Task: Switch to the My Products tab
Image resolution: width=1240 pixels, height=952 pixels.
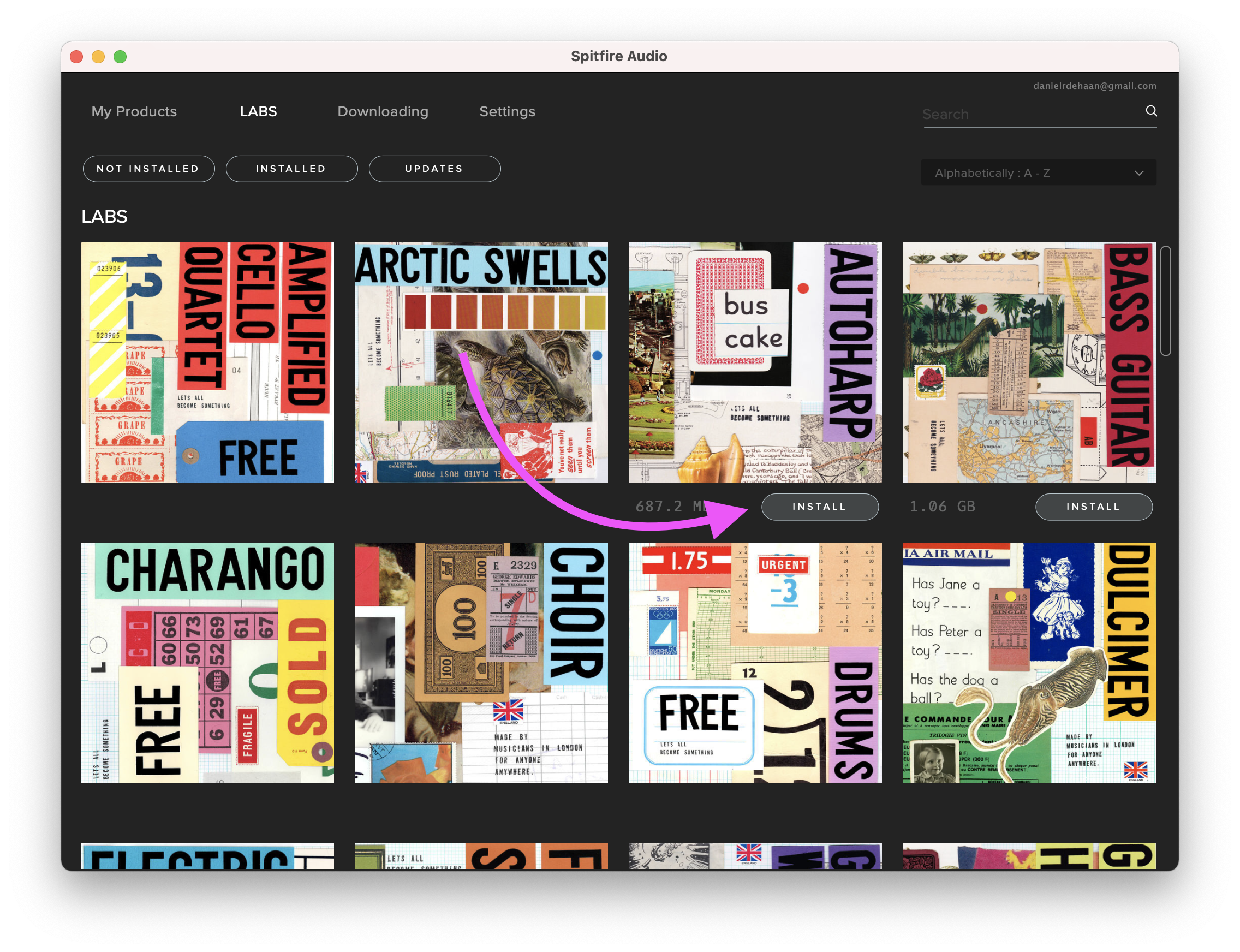Action: pyautogui.click(x=134, y=112)
